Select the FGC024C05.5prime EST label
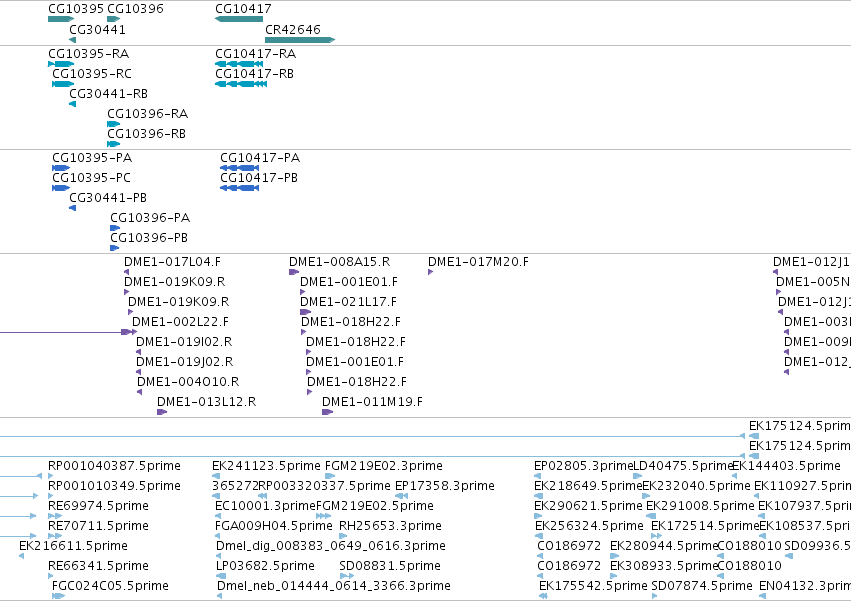 [110, 586]
